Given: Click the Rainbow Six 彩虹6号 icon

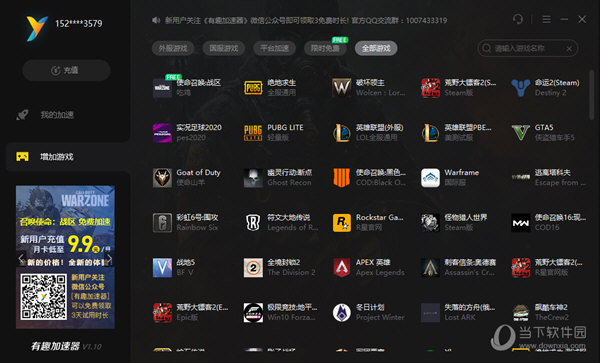Looking at the screenshot, I should (162, 223).
